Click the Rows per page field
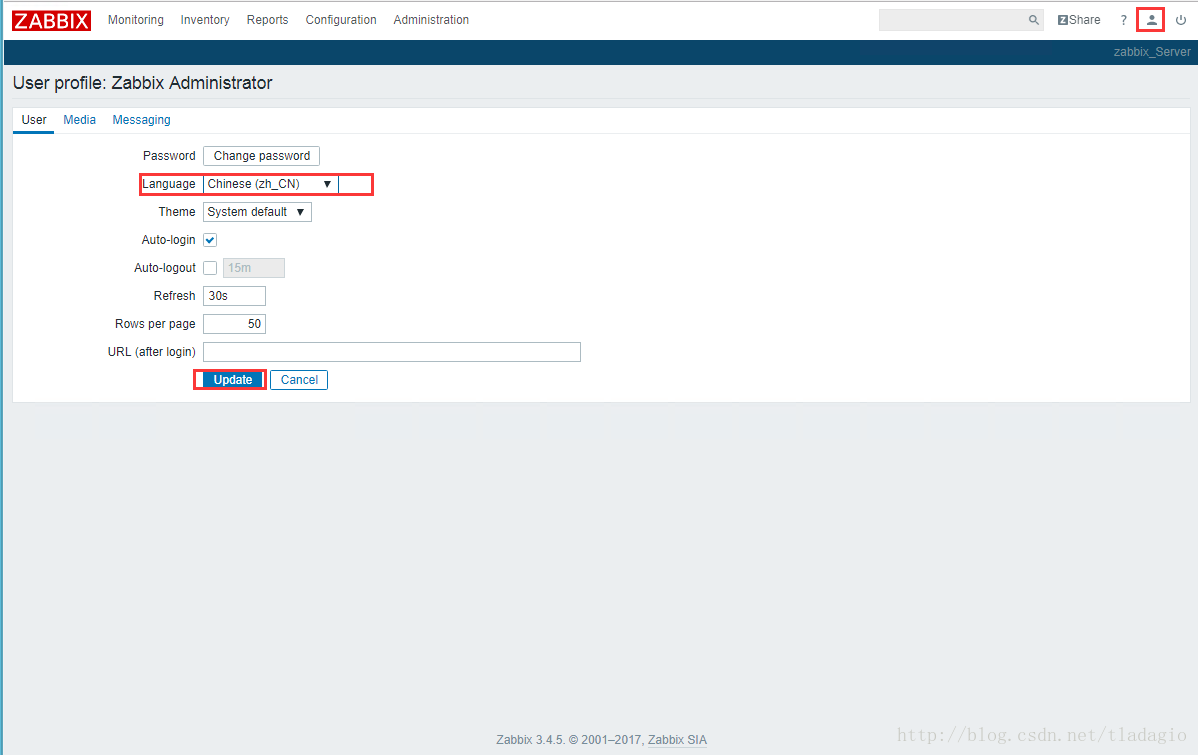Viewport: 1198px width, 755px height. [x=234, y=324]
